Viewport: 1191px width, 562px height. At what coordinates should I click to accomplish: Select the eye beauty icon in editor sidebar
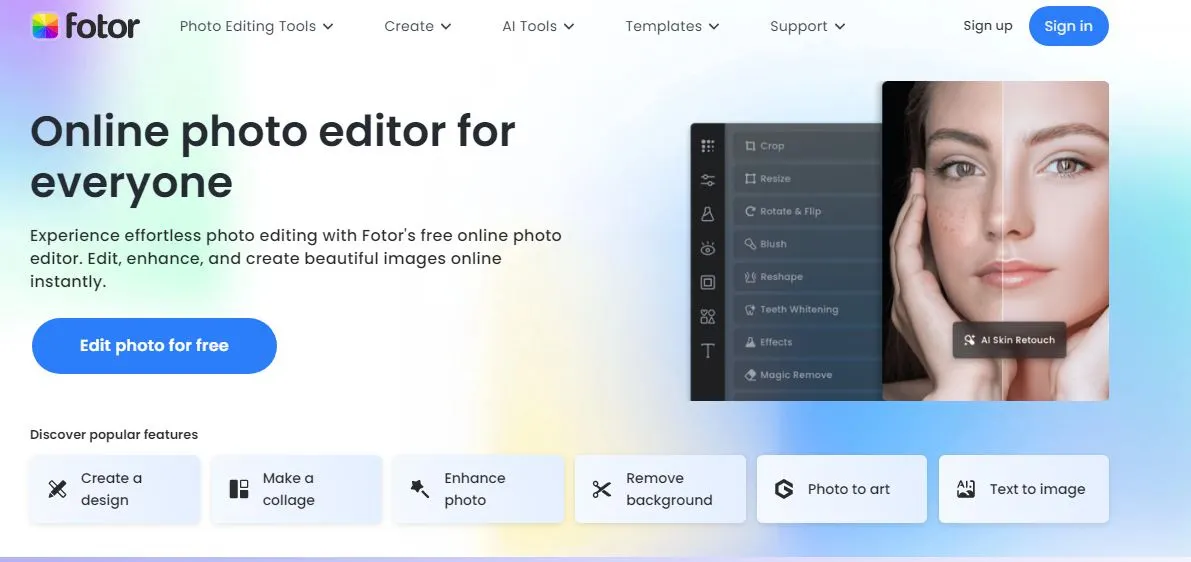click(708, 248)
